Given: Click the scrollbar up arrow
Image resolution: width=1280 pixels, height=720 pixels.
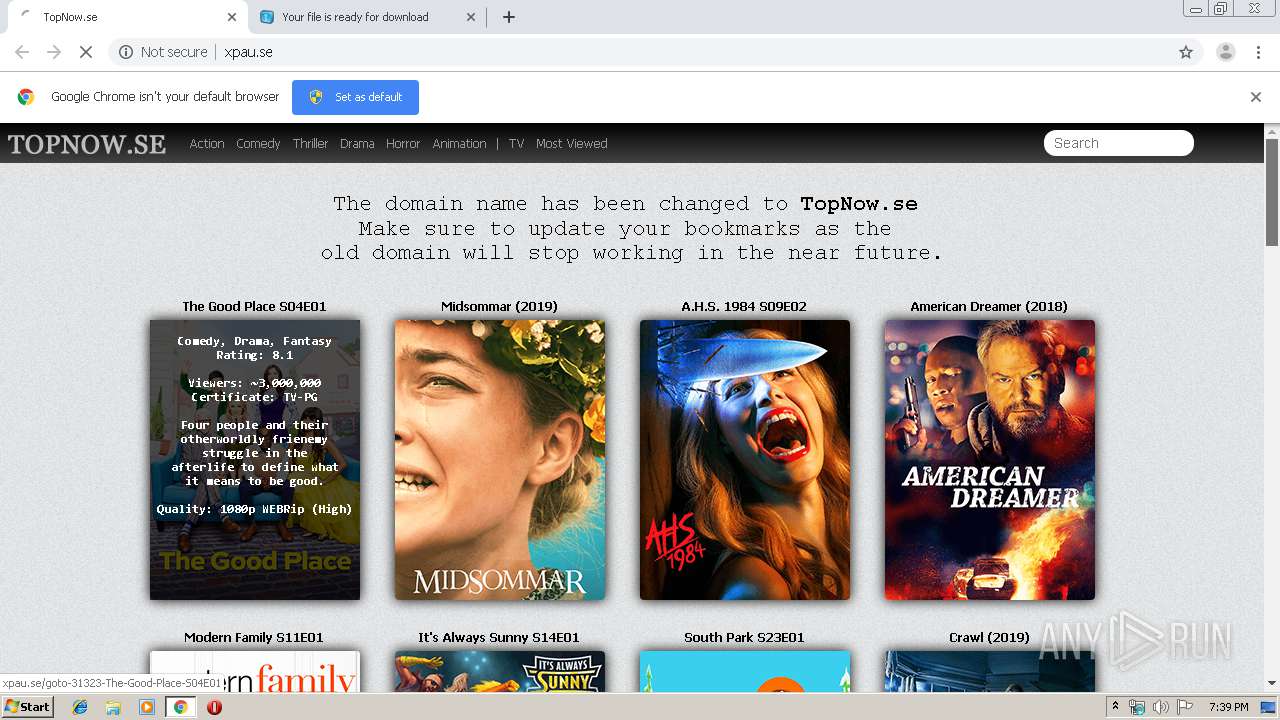Looking at the screenshot, I should click(x=1272, y=131).
